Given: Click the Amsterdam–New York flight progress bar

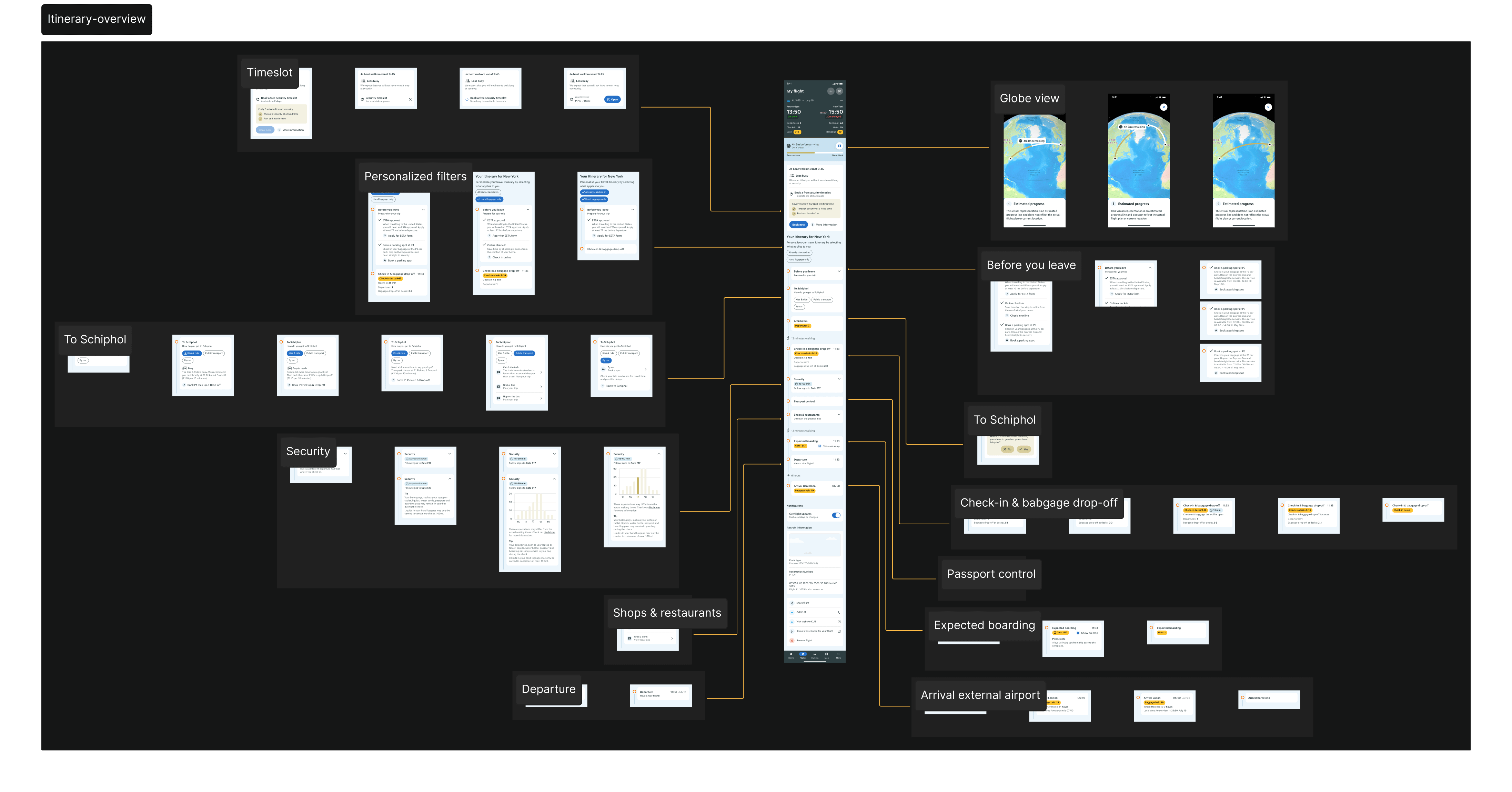Looking at the screenshot, I should [815, 152].
